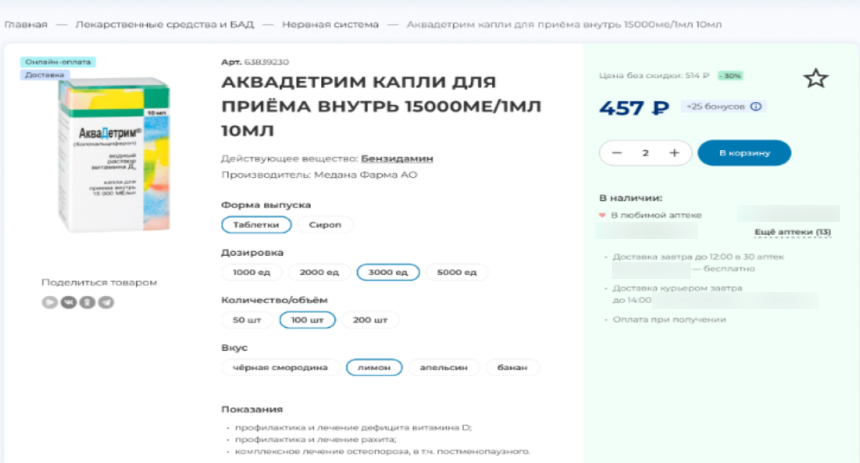Select the Таблетки release form
Screen dimensions: 860x463
(x=256, y=225)
